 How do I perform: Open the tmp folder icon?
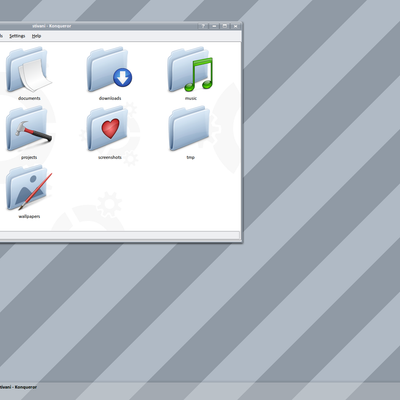189,129
